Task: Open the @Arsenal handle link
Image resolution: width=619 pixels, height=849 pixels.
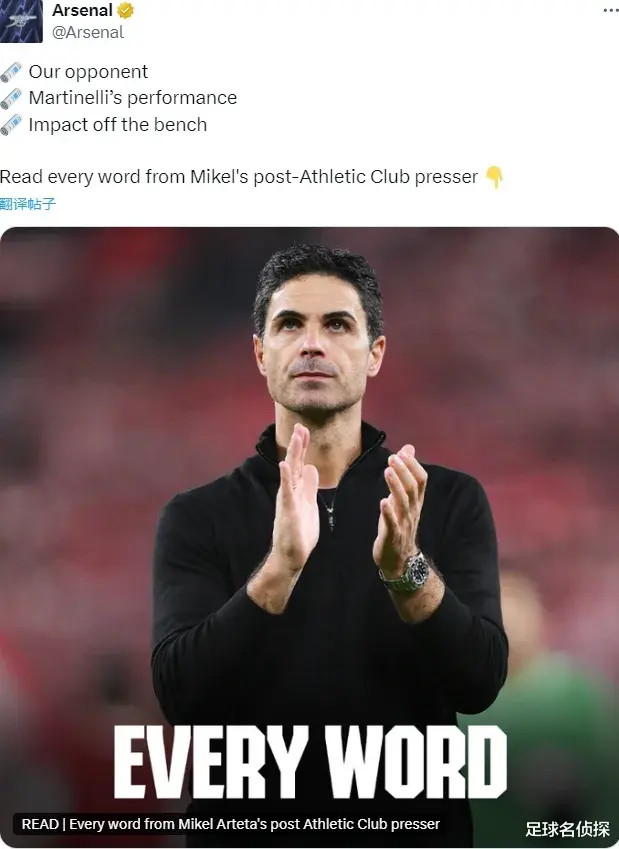Action: point(88,32)
